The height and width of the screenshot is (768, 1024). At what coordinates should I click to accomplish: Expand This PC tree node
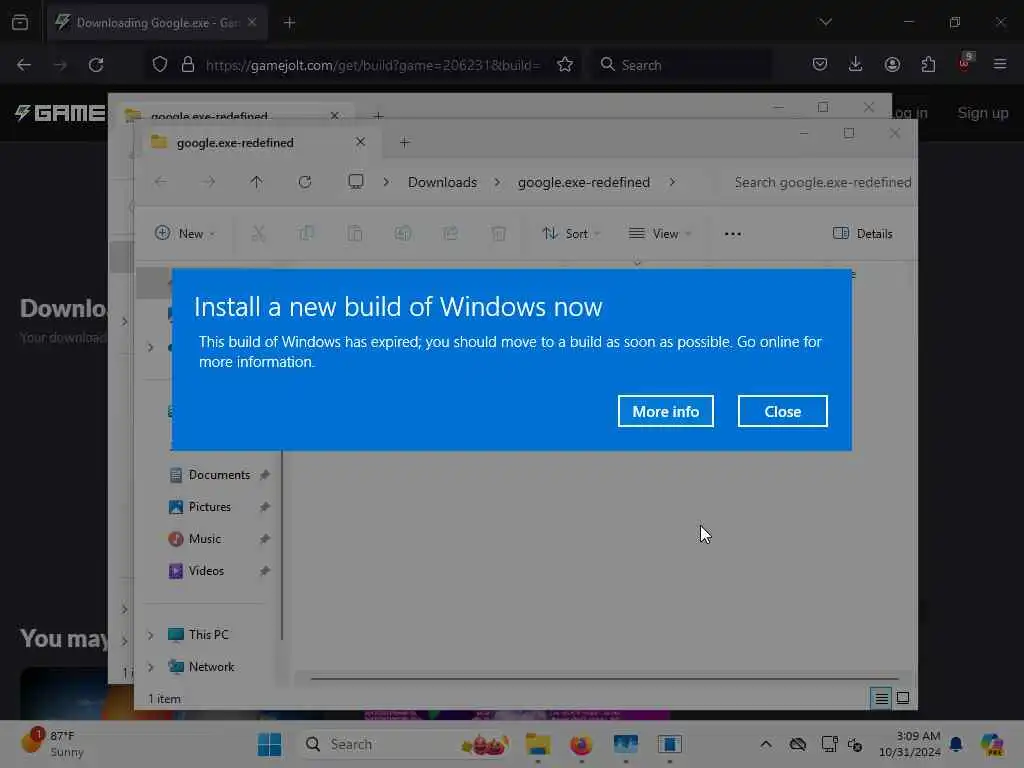click(150, 635)
